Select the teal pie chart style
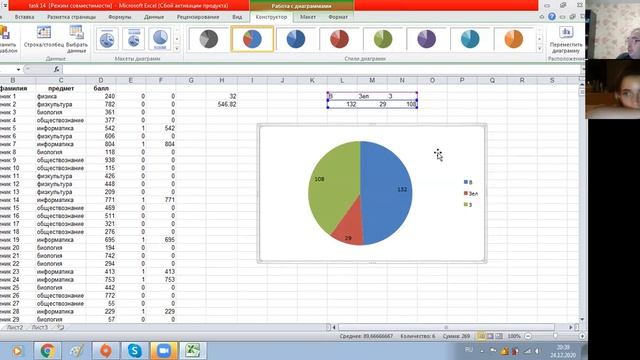The image size is (640, 360). click(470, 39)
